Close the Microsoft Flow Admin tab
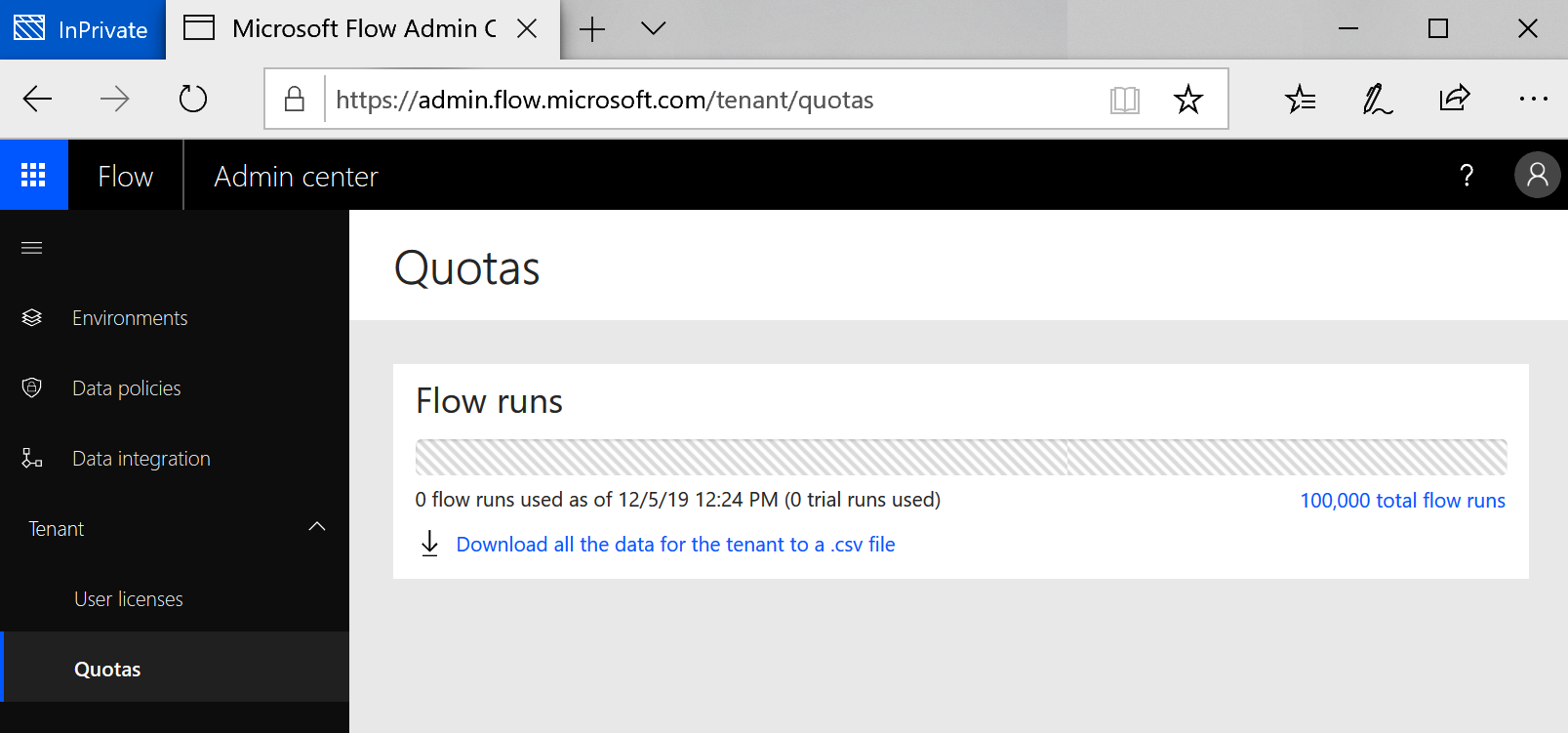This screenshot has width=1568, height=733. pyautogui.click(x=527, y=28)
